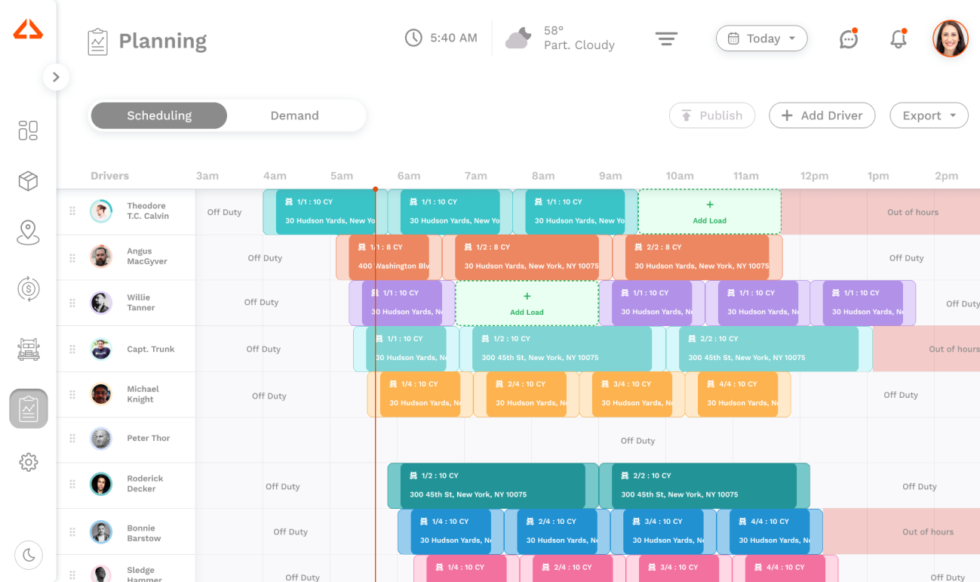This screenshot has height=582, width=980.
Task: Click the Publish button
Action: pos(712,115)
